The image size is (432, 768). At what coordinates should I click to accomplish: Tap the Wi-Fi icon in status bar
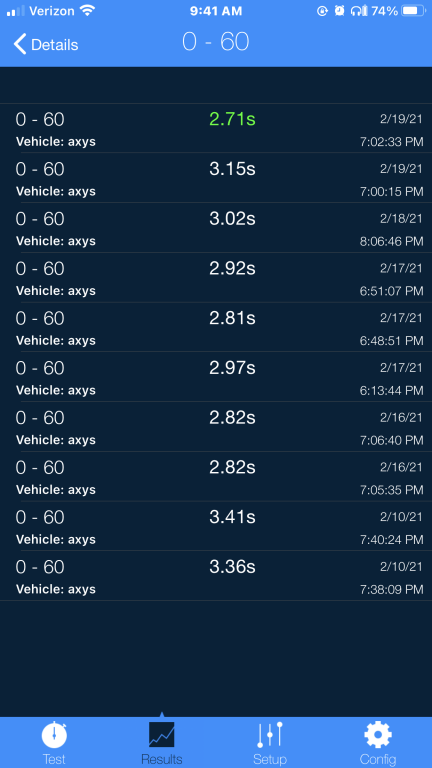point(87,11)
